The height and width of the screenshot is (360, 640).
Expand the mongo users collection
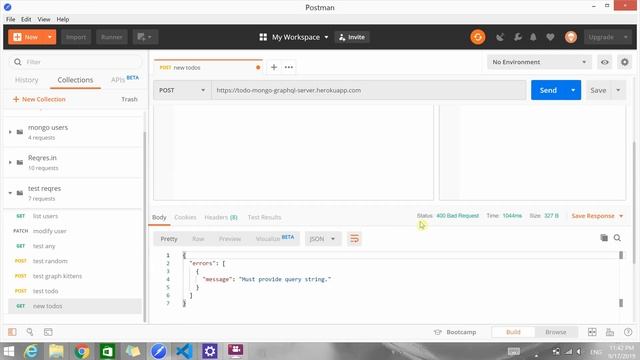tap(10, 132)
